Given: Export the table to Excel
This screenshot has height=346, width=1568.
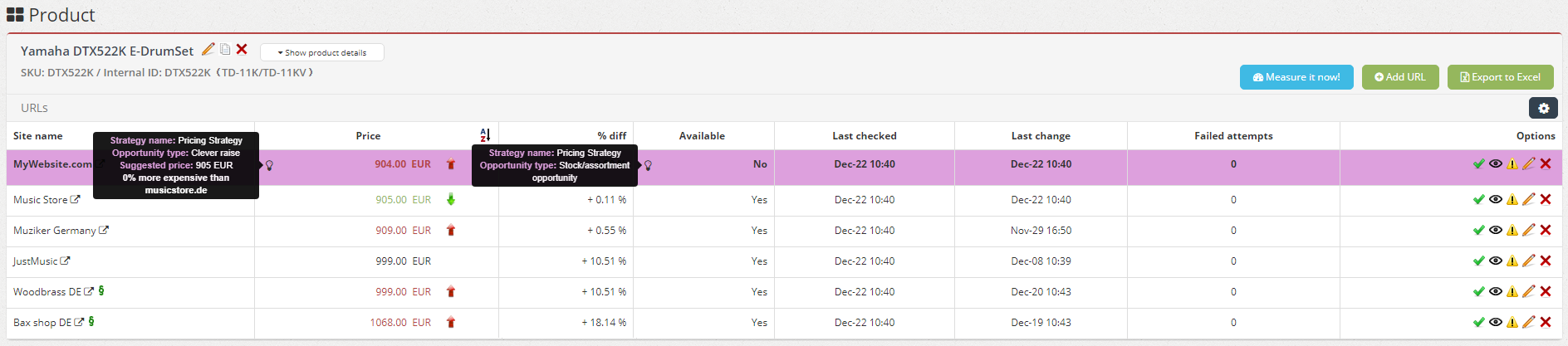Looking at the screenshot, I should point(1501,77).
